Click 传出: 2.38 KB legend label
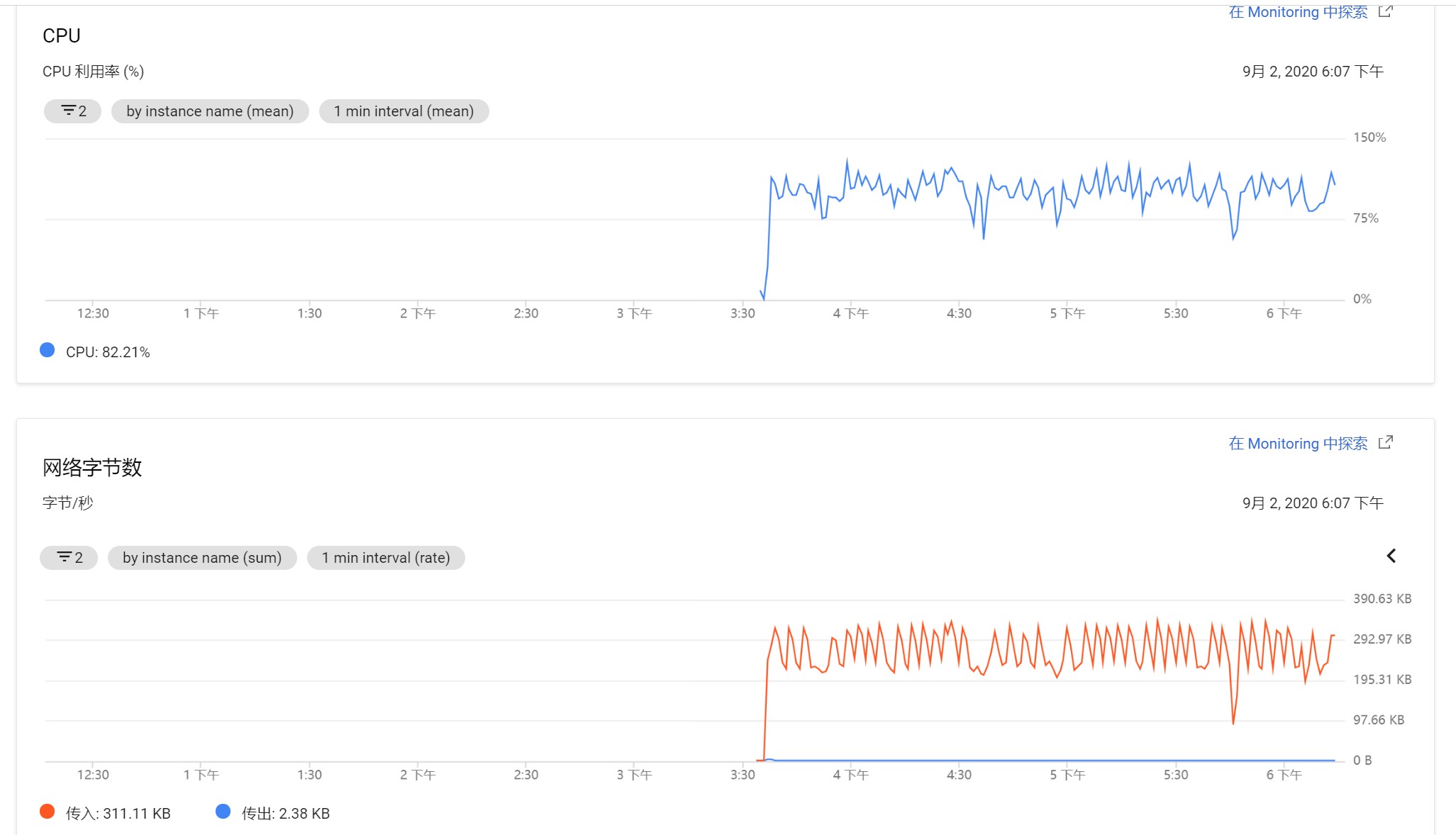Image resolution: width=1456 pixels, height=835 pixels. (x=286, y=814)
